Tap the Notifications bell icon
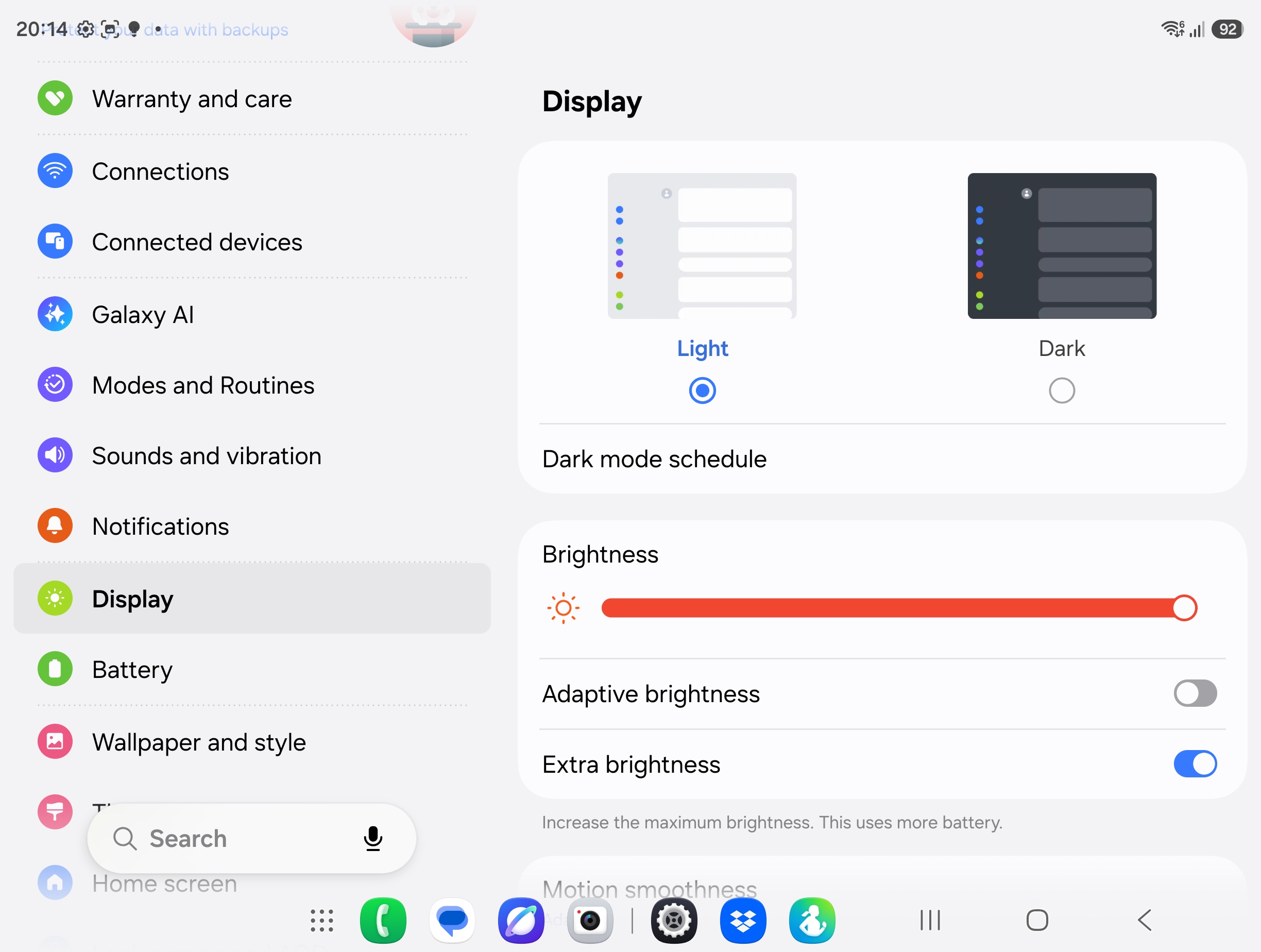The height and width of the screenshot is (952, 1261). point(55,525)
